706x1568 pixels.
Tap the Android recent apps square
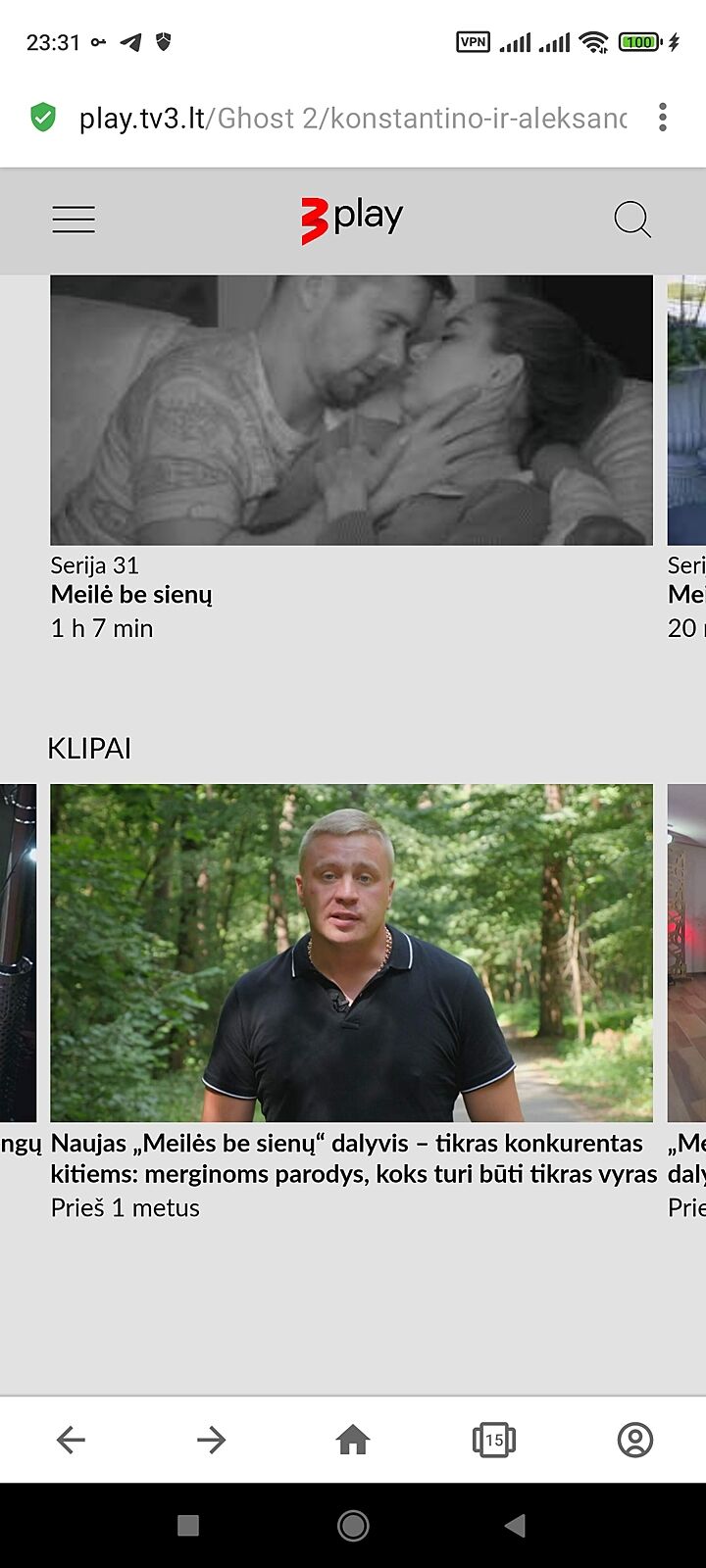(188, 1525)
